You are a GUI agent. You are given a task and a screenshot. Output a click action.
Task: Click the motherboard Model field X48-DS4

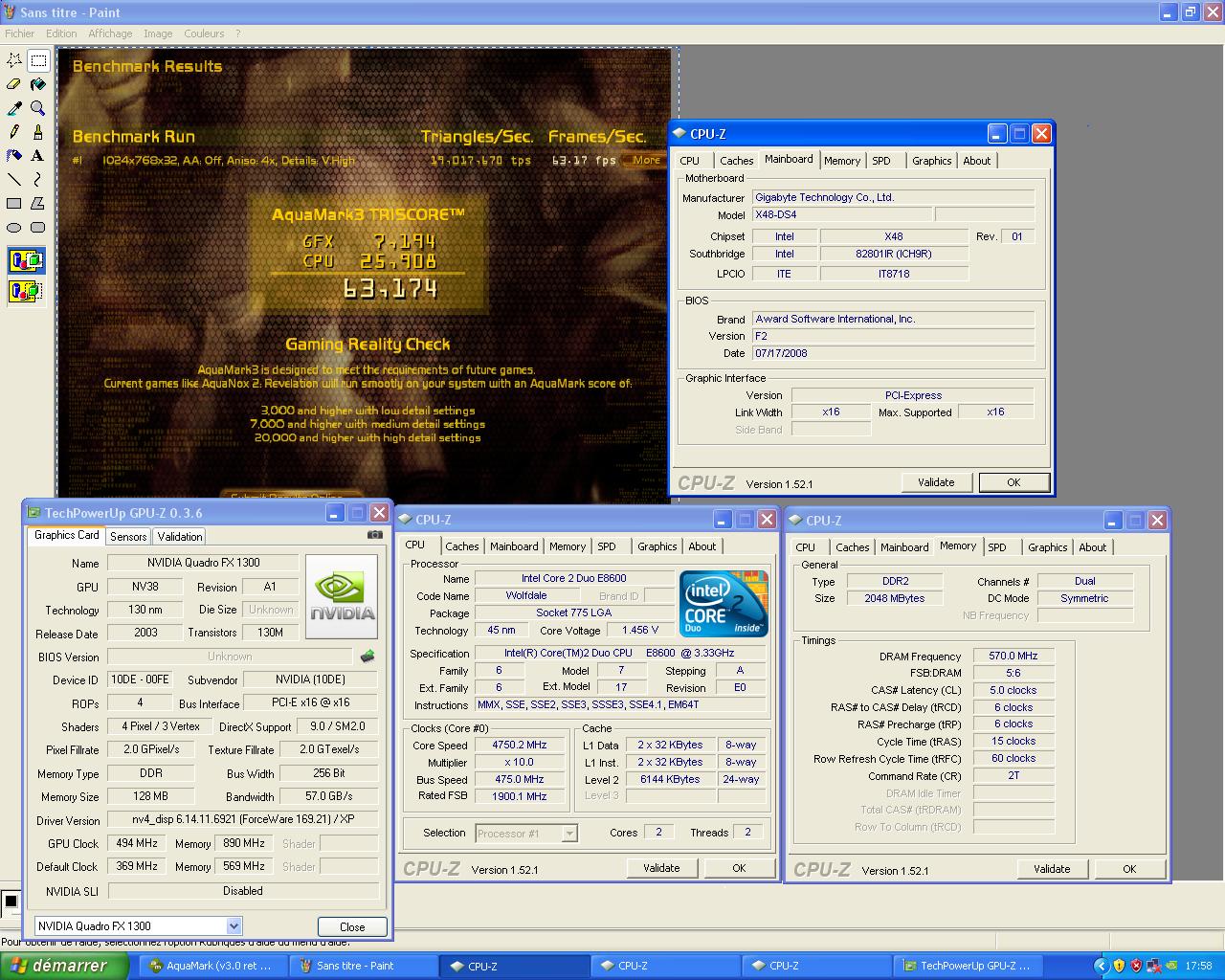tap(841, 214)
